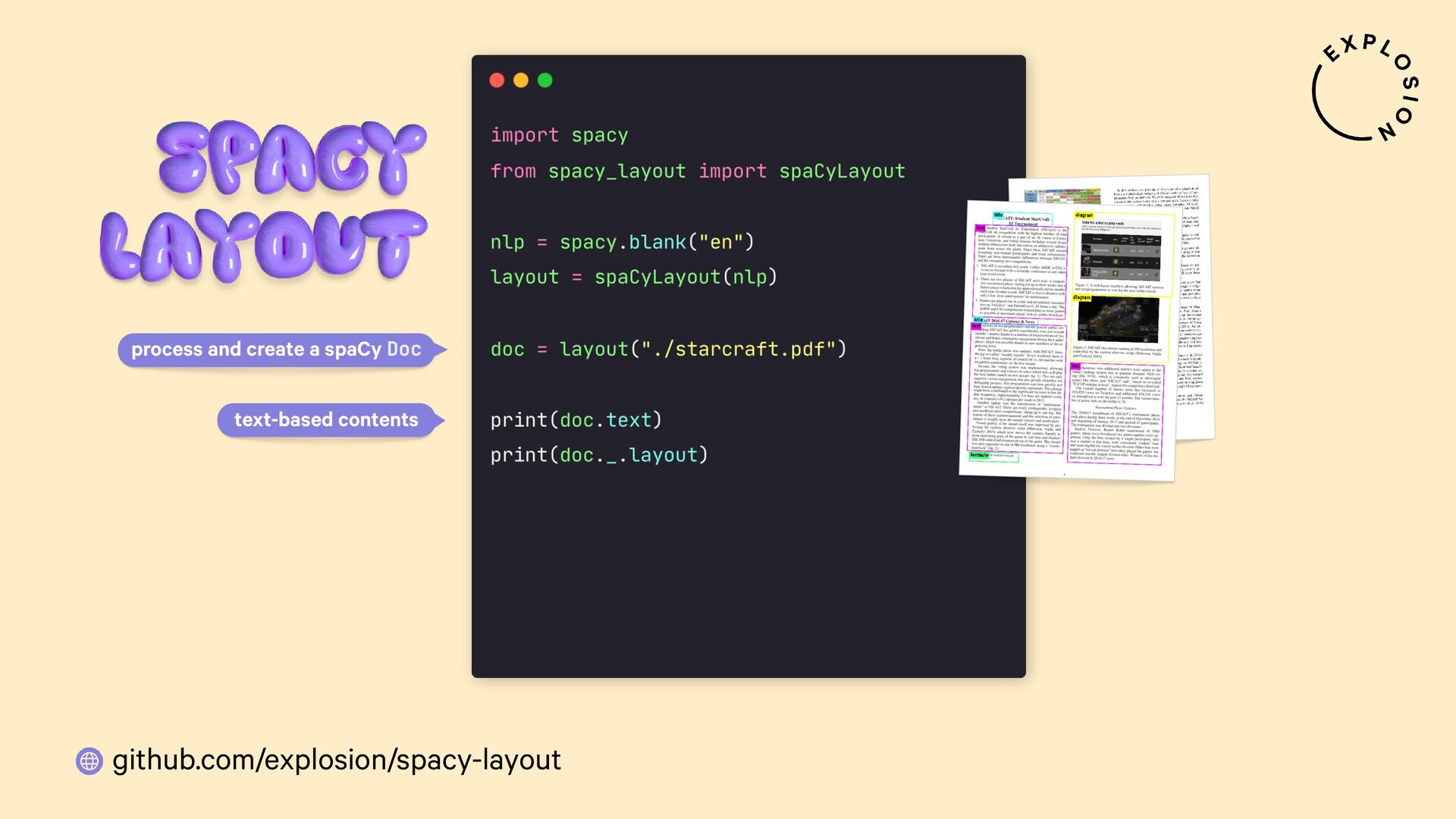Click the 'import spacy' code line
Screen dimensions: 1456x819
click(559, 136)
